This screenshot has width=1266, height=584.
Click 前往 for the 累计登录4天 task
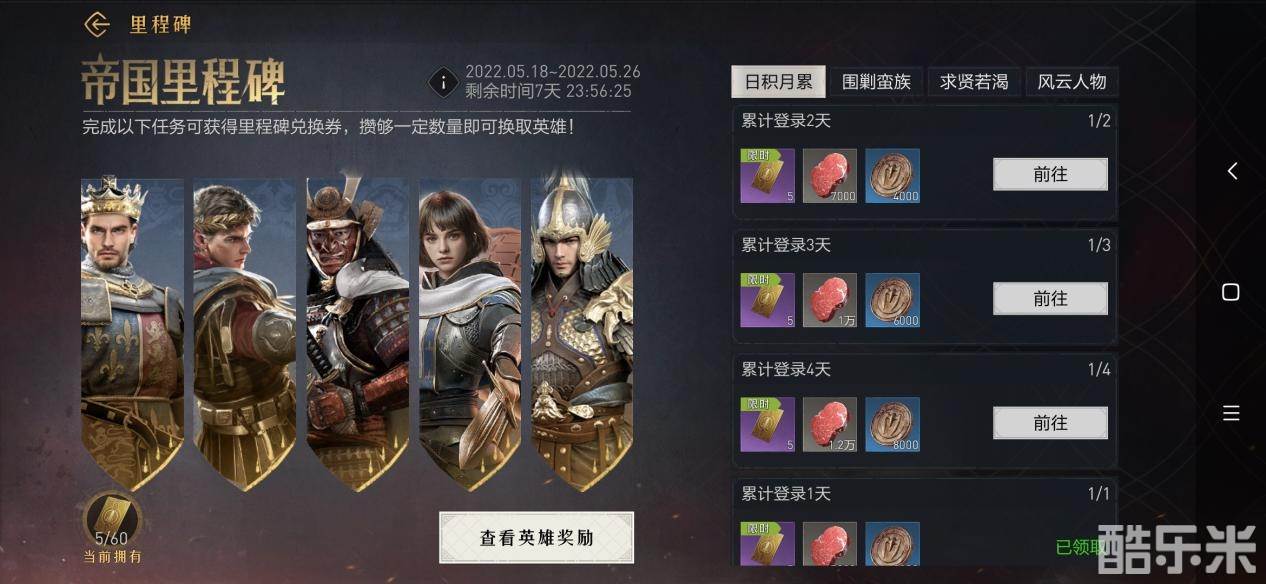click(1050, 423)
